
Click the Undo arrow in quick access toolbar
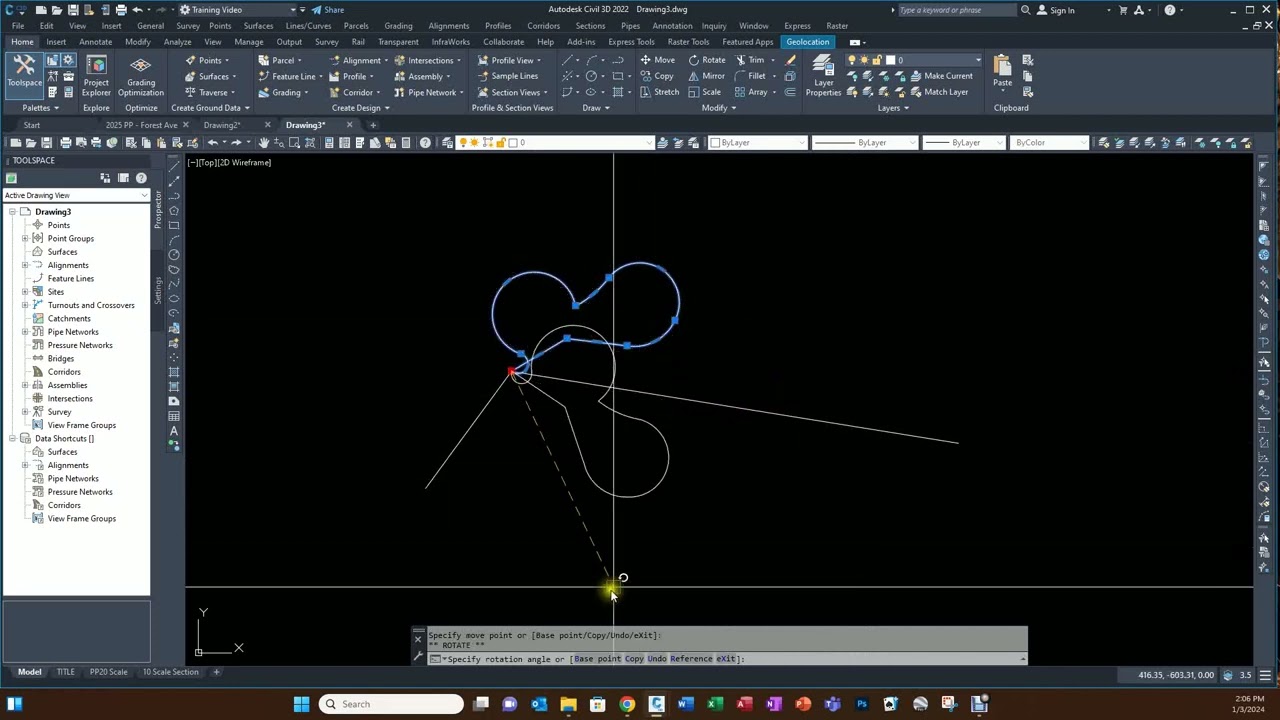click(x=137, y=10)
